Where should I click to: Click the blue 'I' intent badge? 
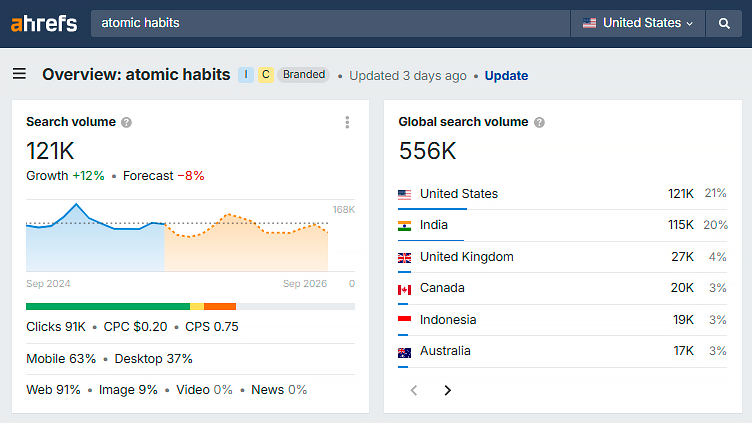click(246, 75)
